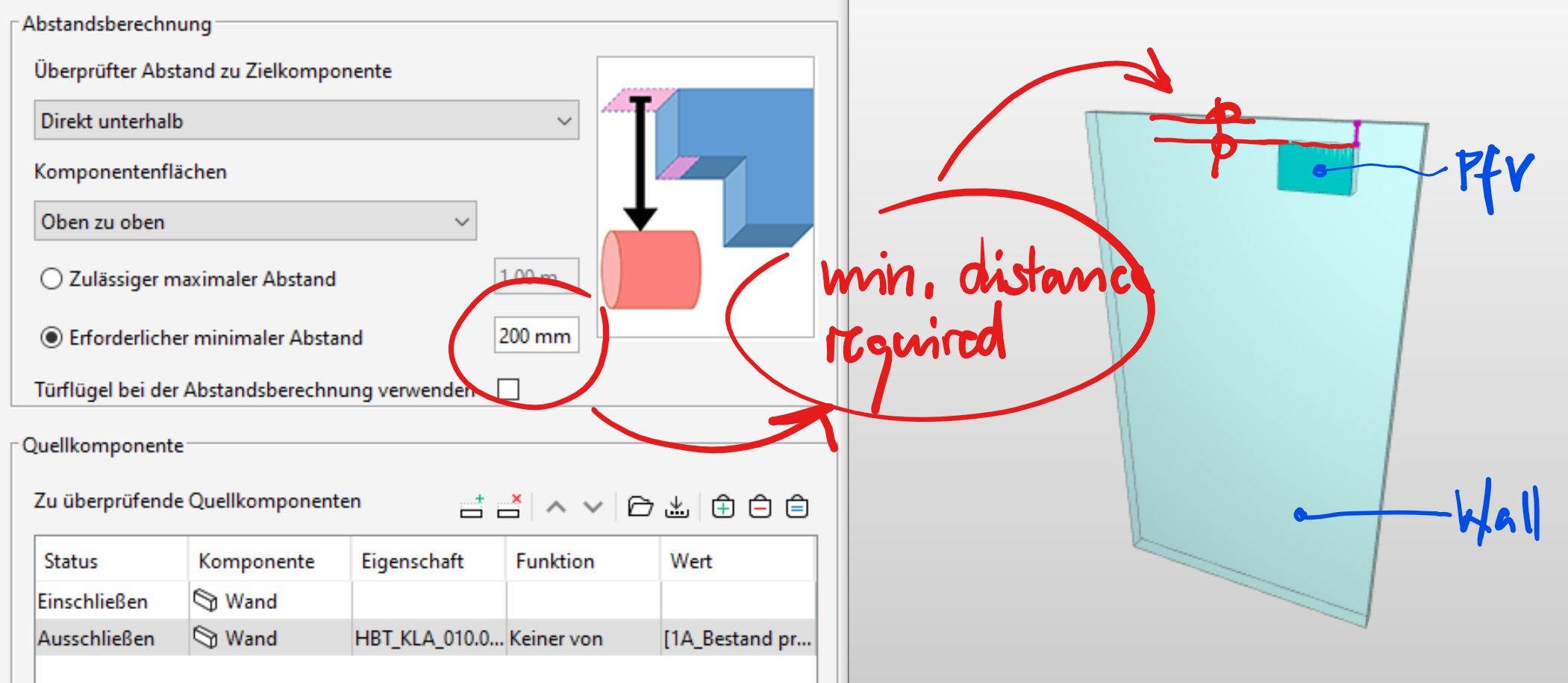This screenshot has height=683, width=1568.
Task: Click the Wert column header
Action: [x=737, y=560]
